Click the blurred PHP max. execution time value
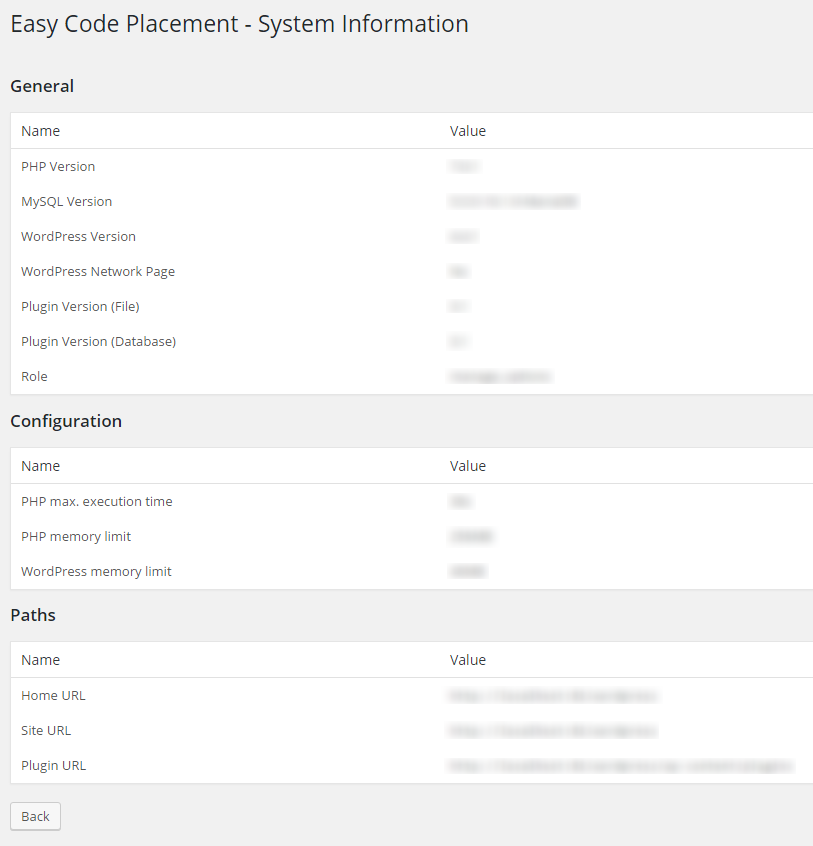 click(x=460, y=502)
